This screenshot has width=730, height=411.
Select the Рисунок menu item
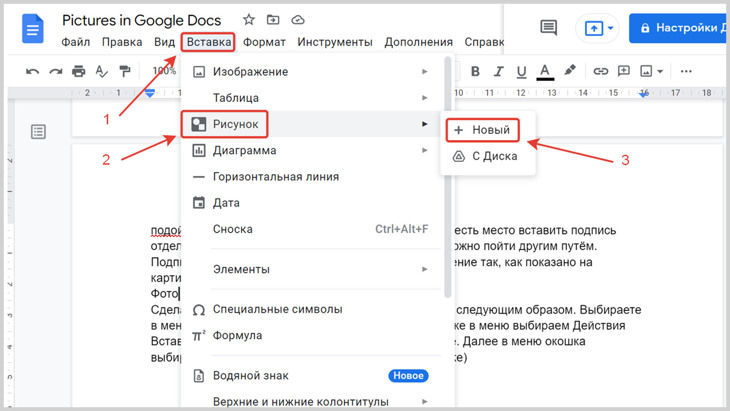311,124
